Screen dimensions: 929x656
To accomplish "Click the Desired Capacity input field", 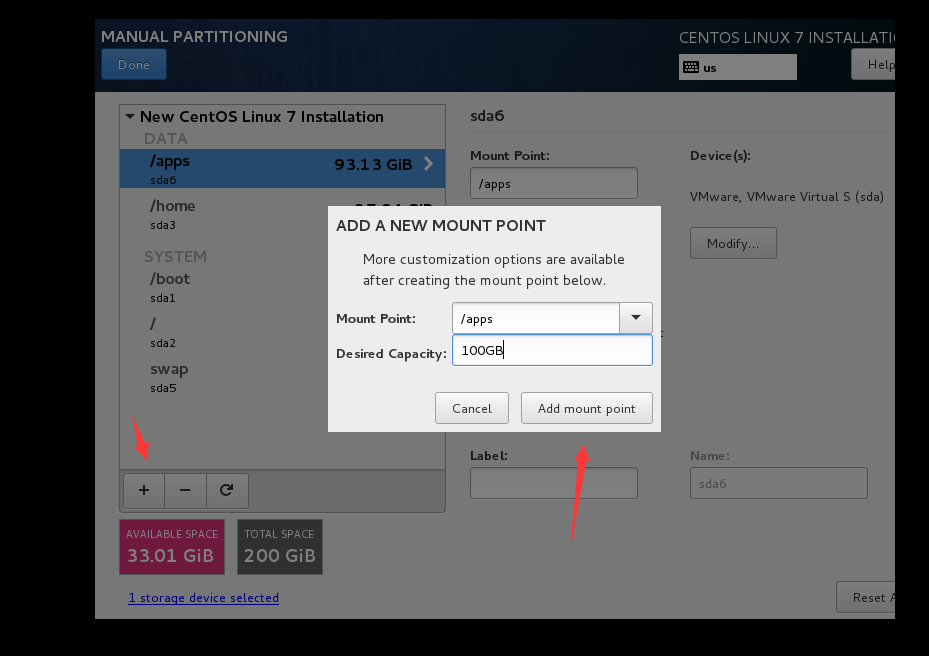I will point(552,350).
